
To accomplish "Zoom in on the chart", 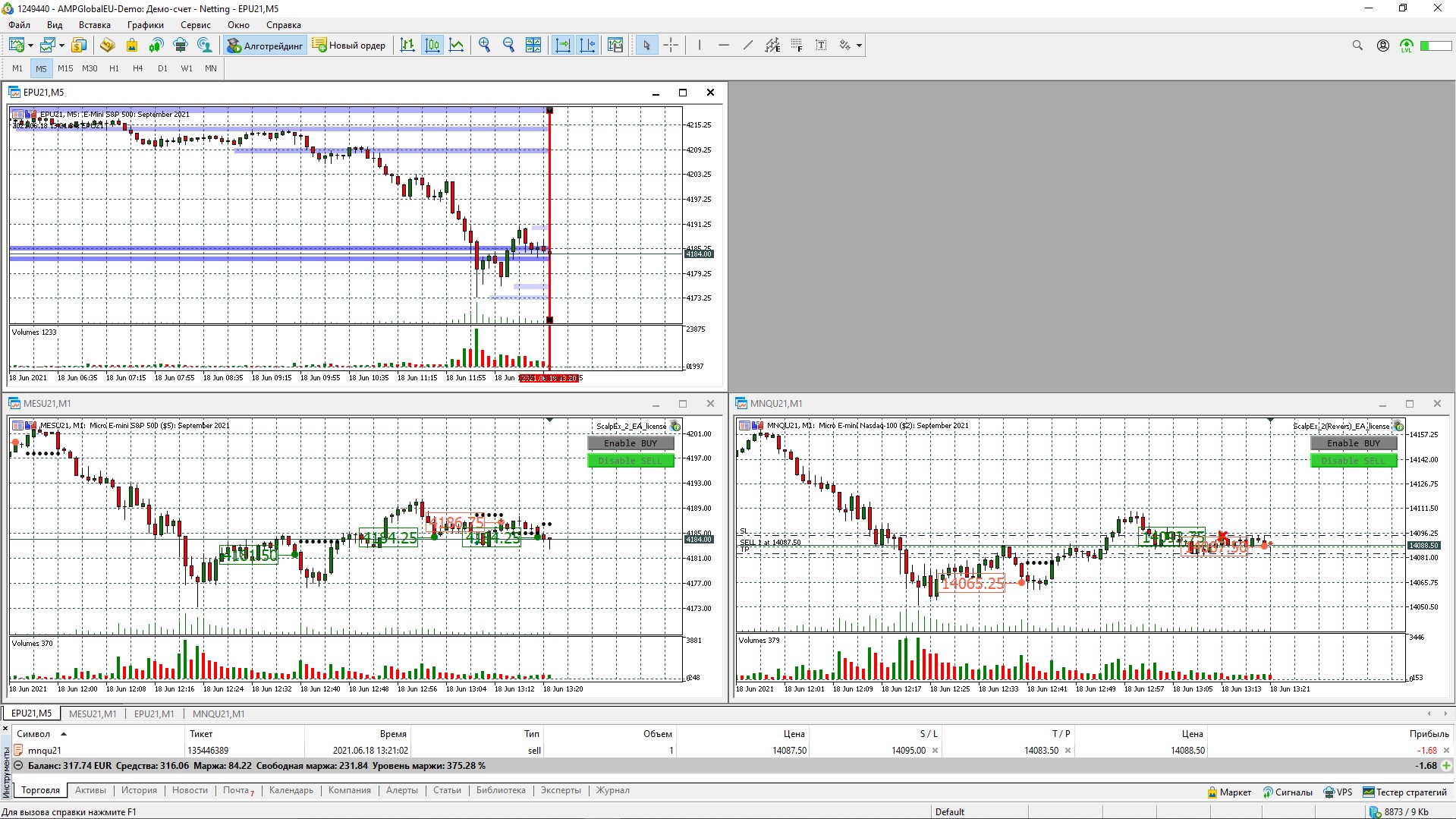I will click(x=484, y=46).
